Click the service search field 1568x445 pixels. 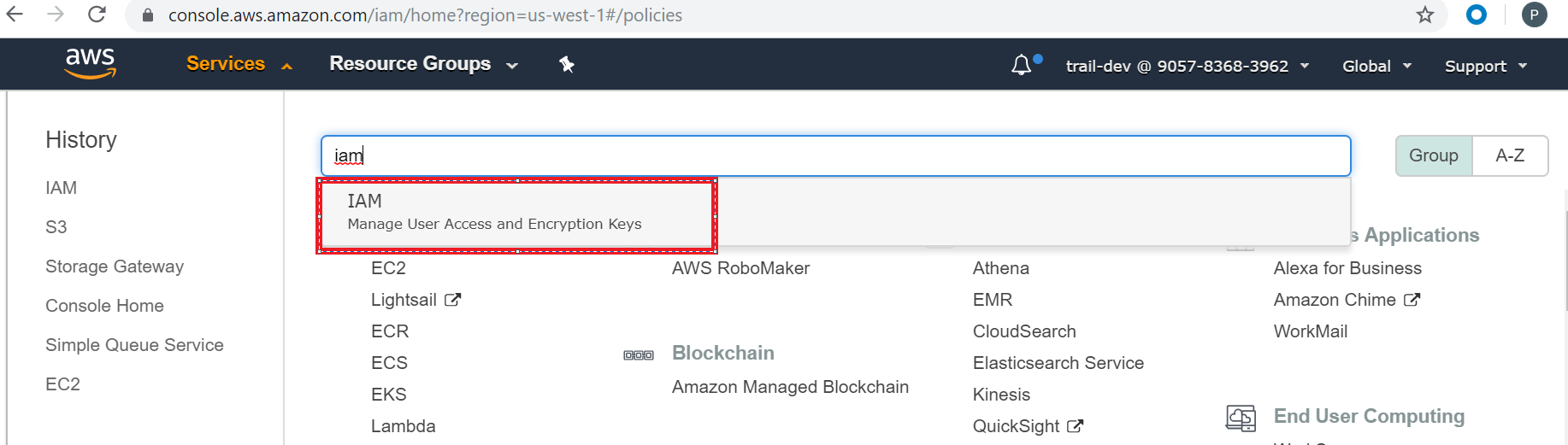[834, 155]
